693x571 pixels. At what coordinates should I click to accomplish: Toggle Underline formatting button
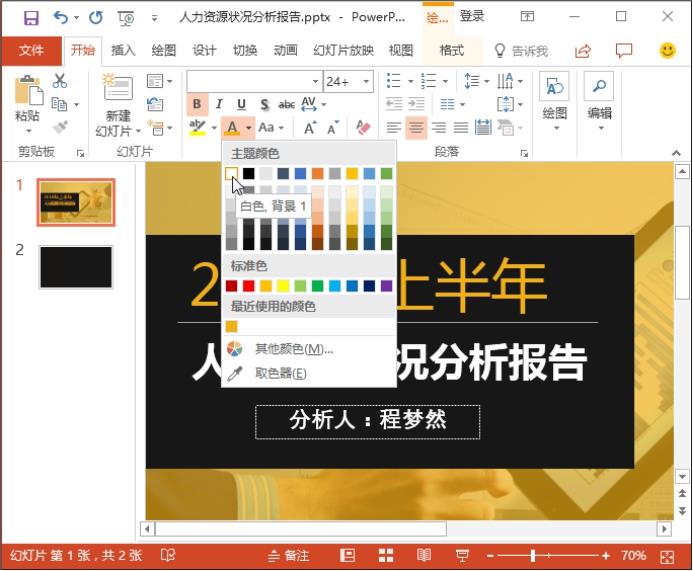[x=241, y=104]
